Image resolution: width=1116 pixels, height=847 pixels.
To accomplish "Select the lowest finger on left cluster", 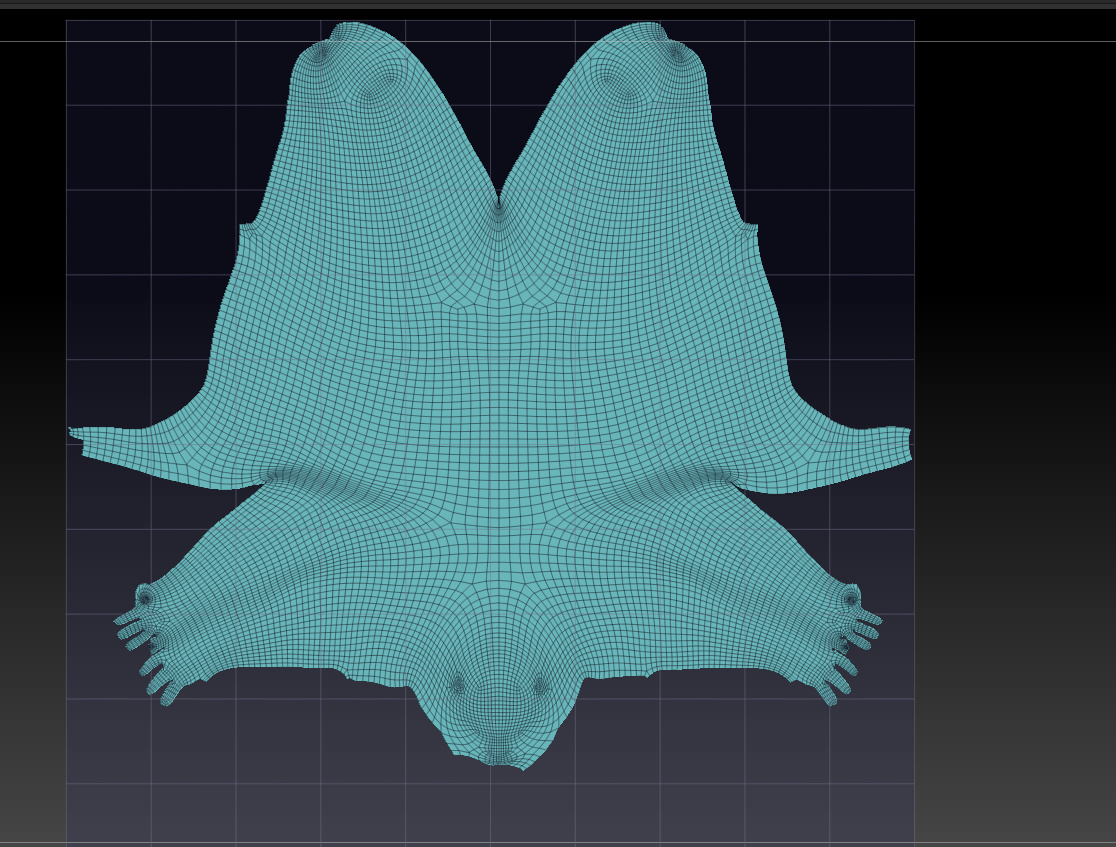I will pos(169,694).
